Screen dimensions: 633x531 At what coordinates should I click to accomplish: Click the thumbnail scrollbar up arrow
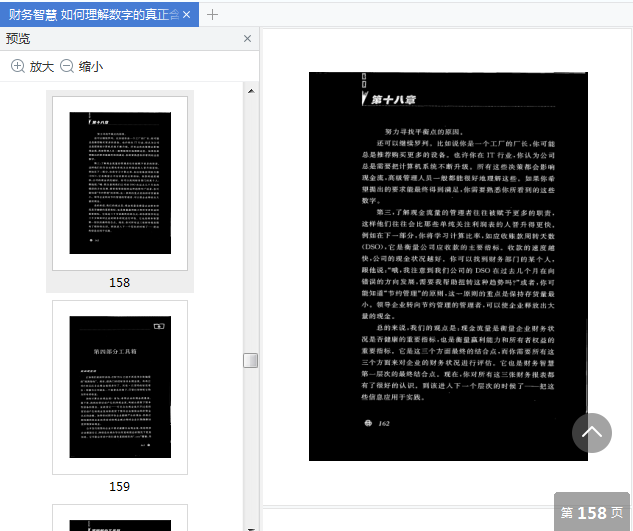click(x=251, y=91)
